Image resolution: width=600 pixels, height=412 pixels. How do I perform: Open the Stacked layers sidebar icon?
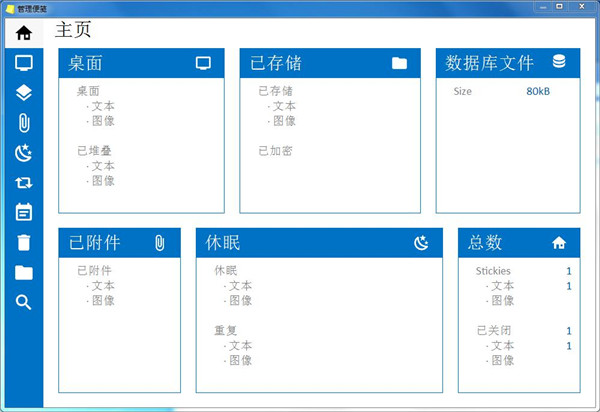(24, 93)
